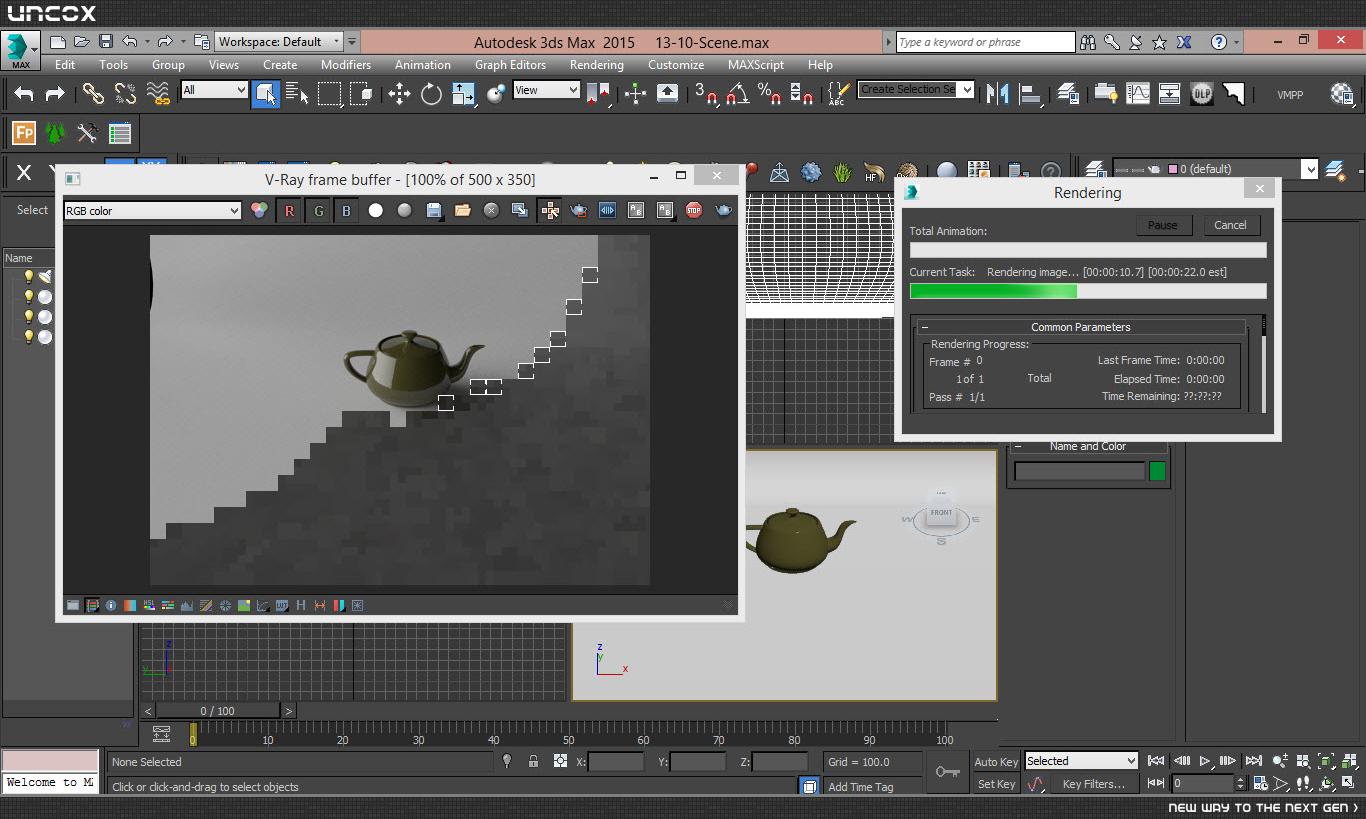Click the object name field under Name and Color

coord(1079,471)
